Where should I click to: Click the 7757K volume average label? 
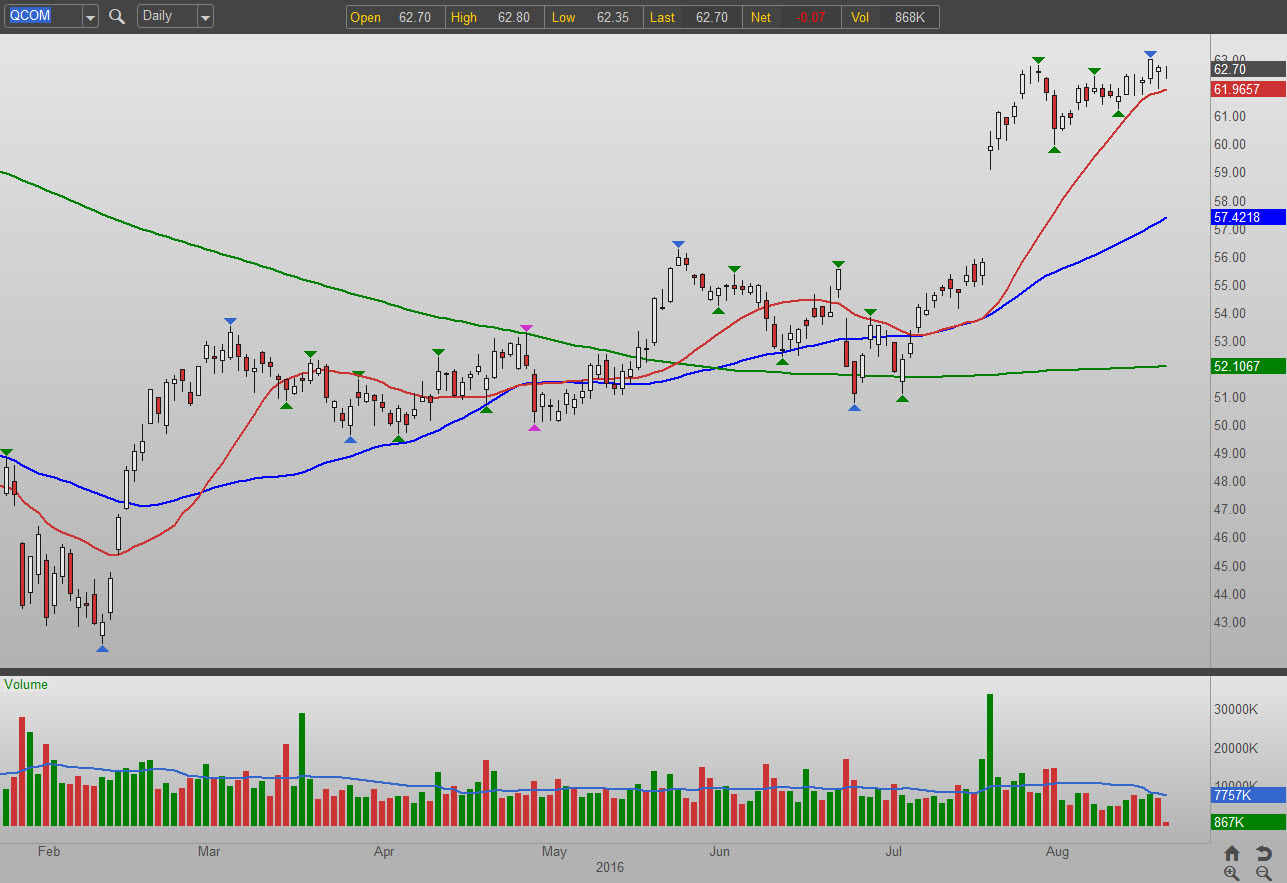(1247, 796)
